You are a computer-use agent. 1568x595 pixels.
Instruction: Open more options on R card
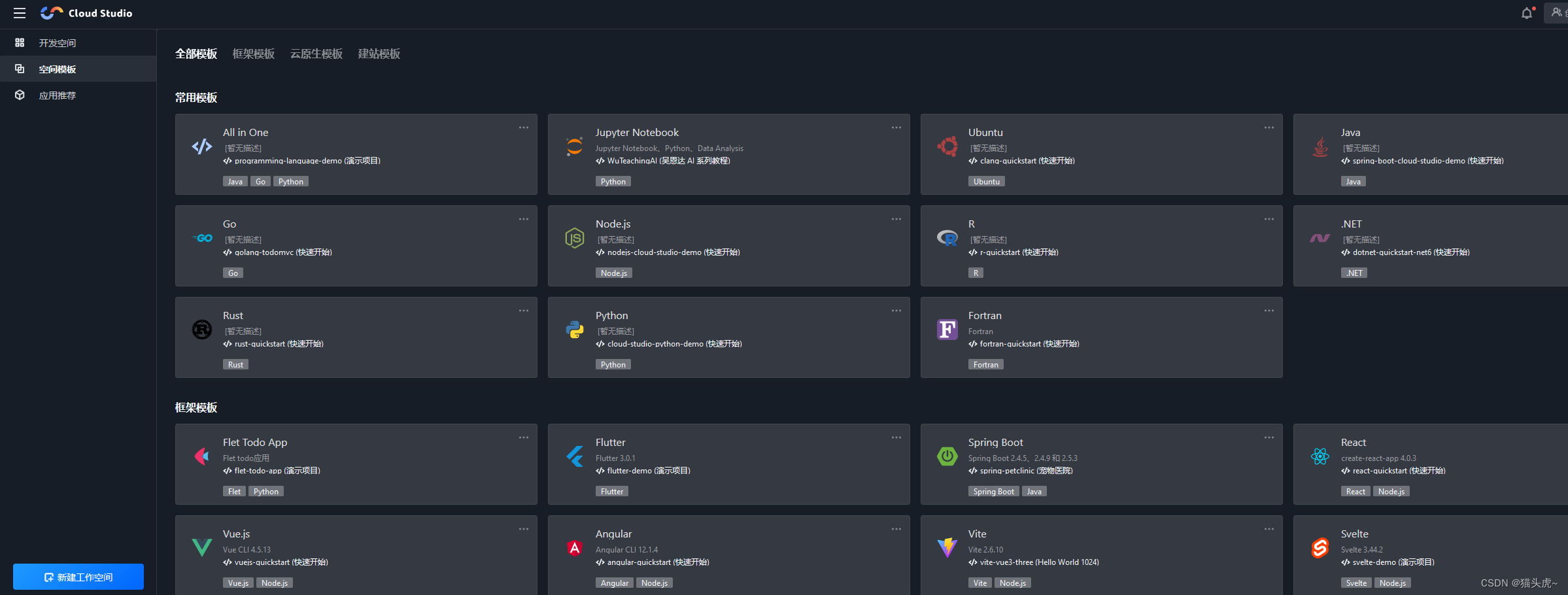(1269, 219)
